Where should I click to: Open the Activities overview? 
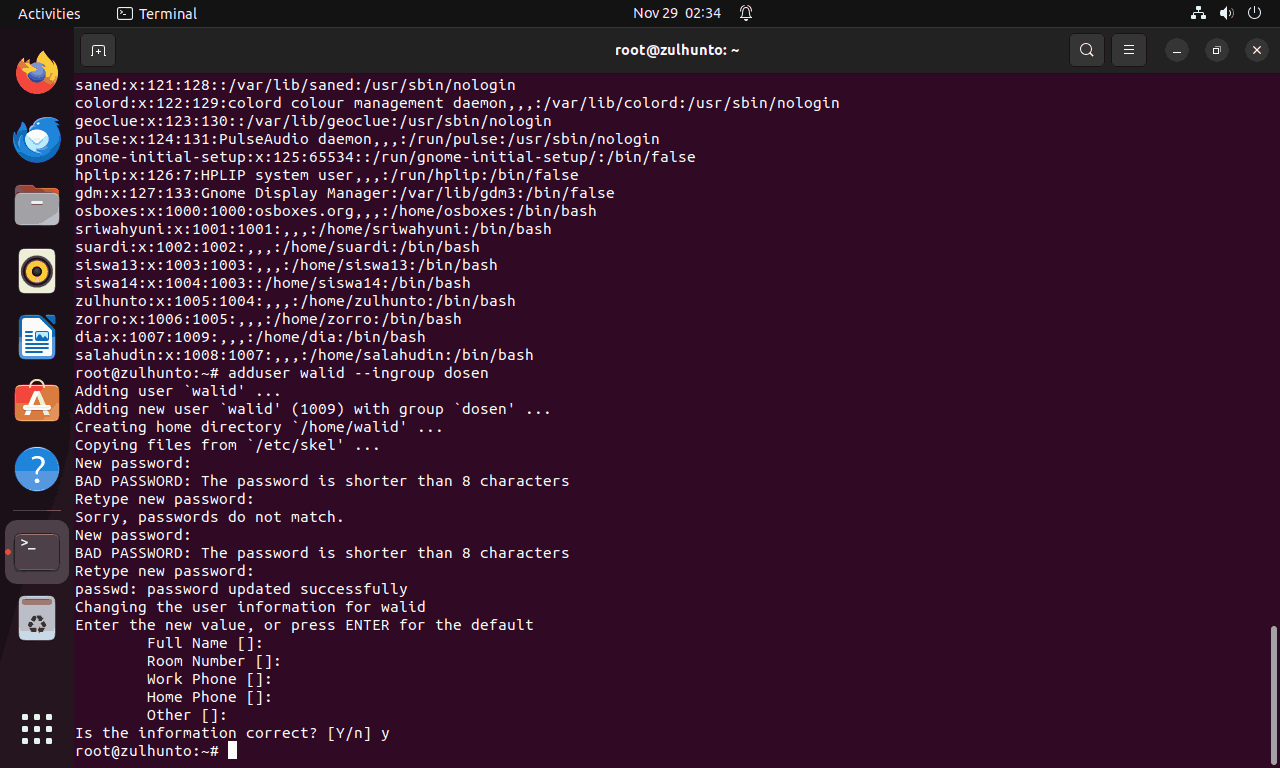click(x=49, y=13)
